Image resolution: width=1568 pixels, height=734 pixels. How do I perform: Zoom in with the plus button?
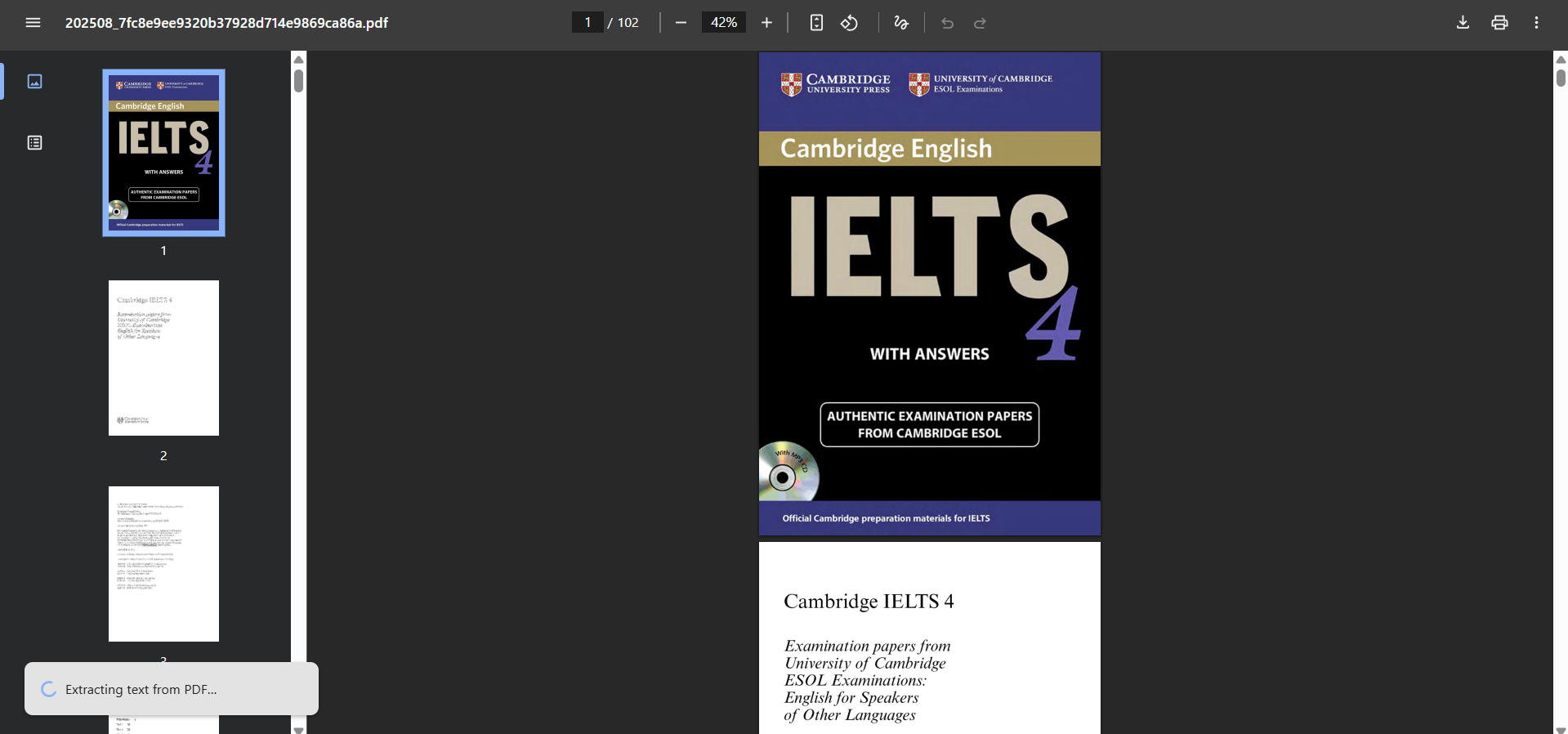766,23
